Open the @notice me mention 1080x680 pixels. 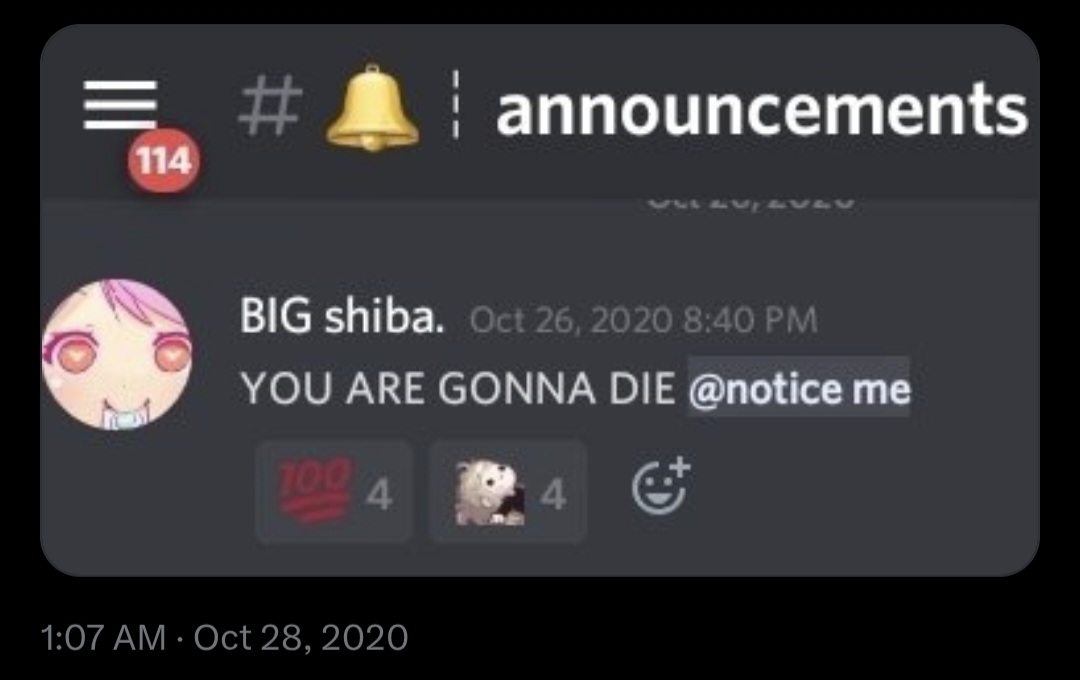point(799,388)
